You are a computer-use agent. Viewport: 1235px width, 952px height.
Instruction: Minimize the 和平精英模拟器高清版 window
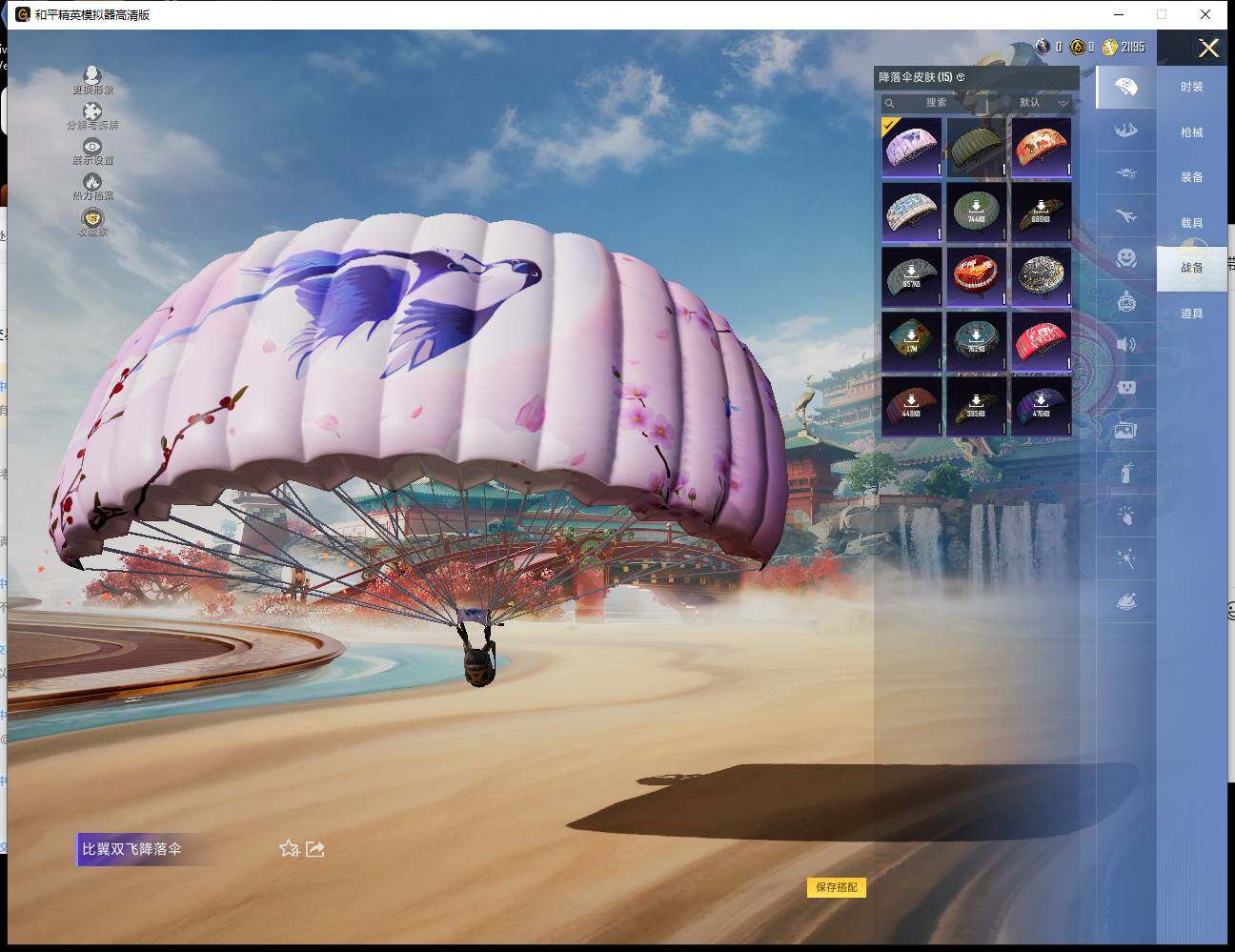click(1120, 14)
